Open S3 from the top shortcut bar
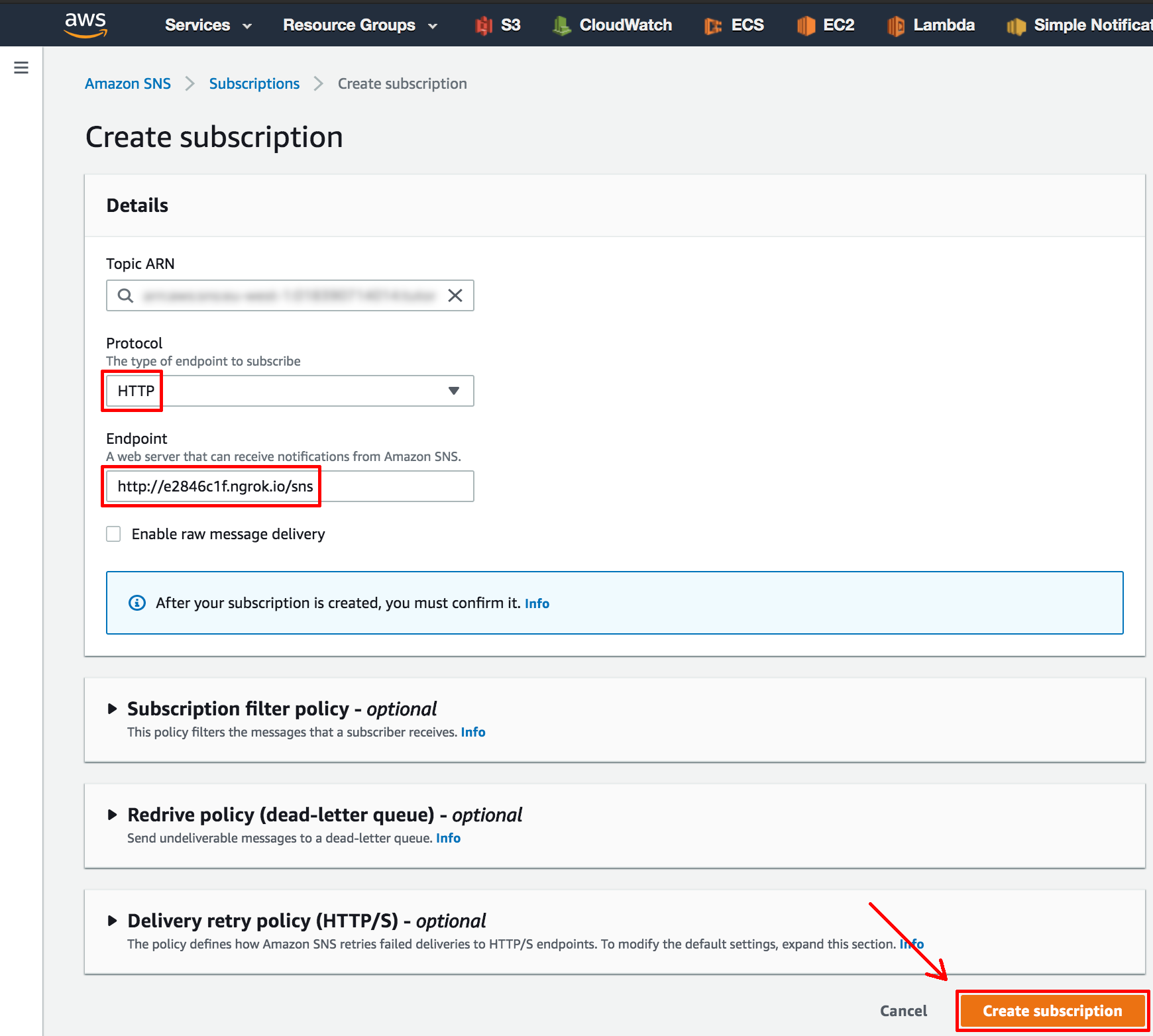The height and width of the screenshot is (1036, 1153). coord(511,25)
